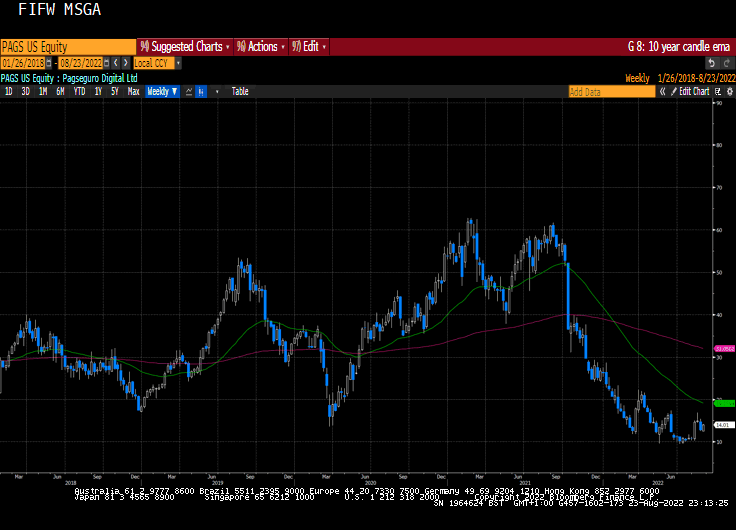This screenshot has height=530, width=736.
Task: Select the 1D time range
Action: pyautogui.click(x=8, y=92)
